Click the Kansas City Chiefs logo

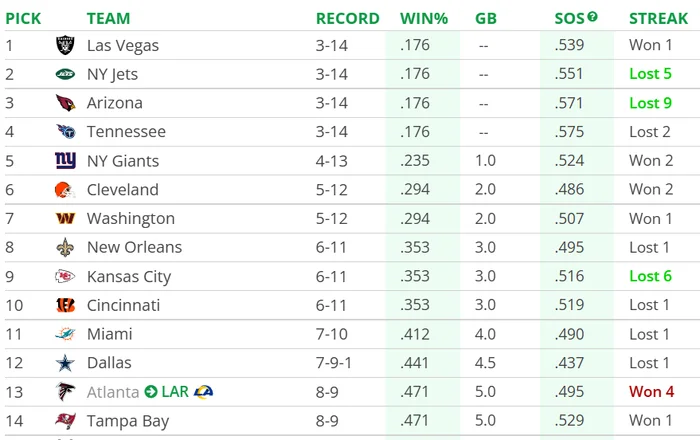point(65,277)
